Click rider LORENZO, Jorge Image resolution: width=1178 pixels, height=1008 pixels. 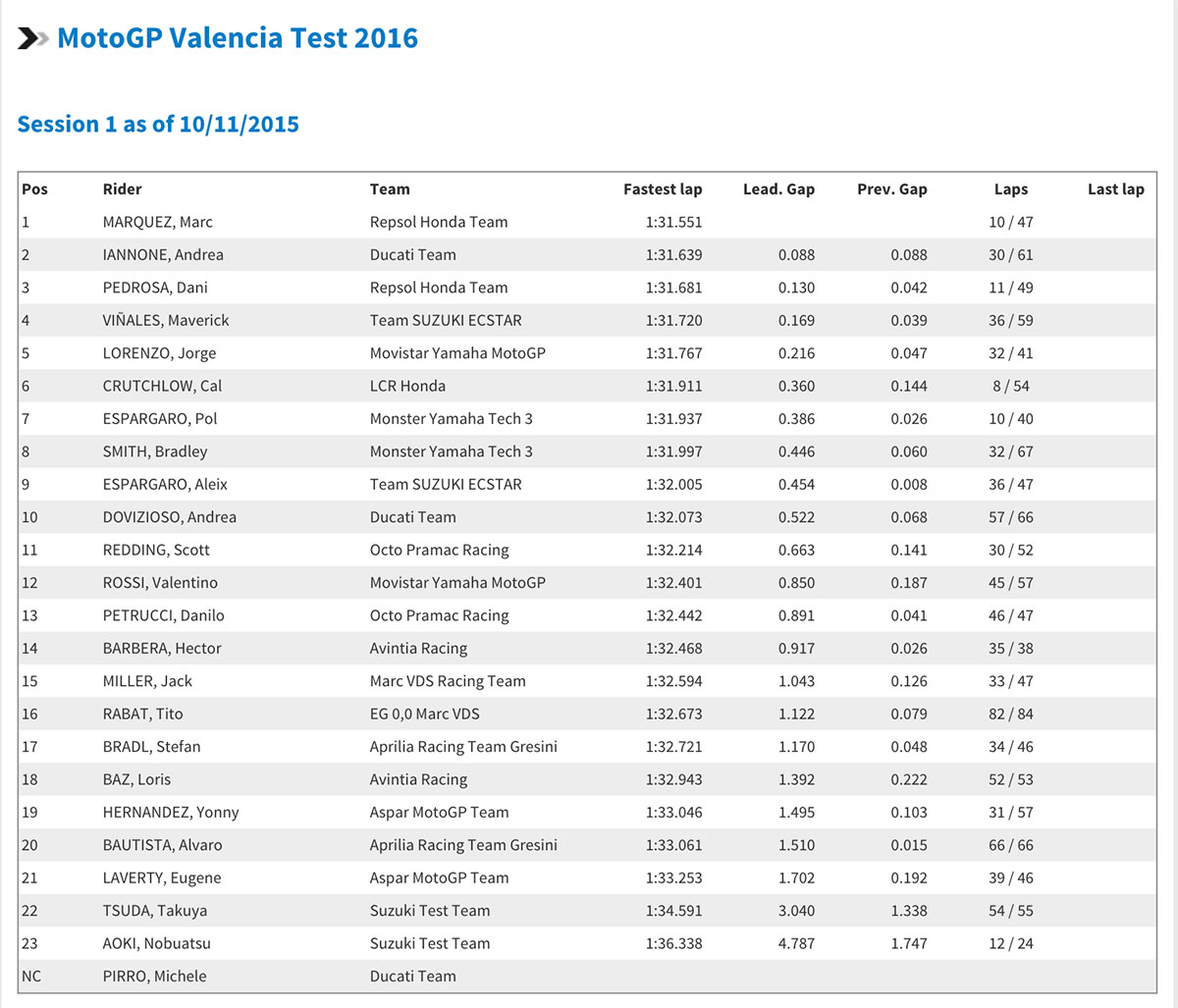click(159, 353)
